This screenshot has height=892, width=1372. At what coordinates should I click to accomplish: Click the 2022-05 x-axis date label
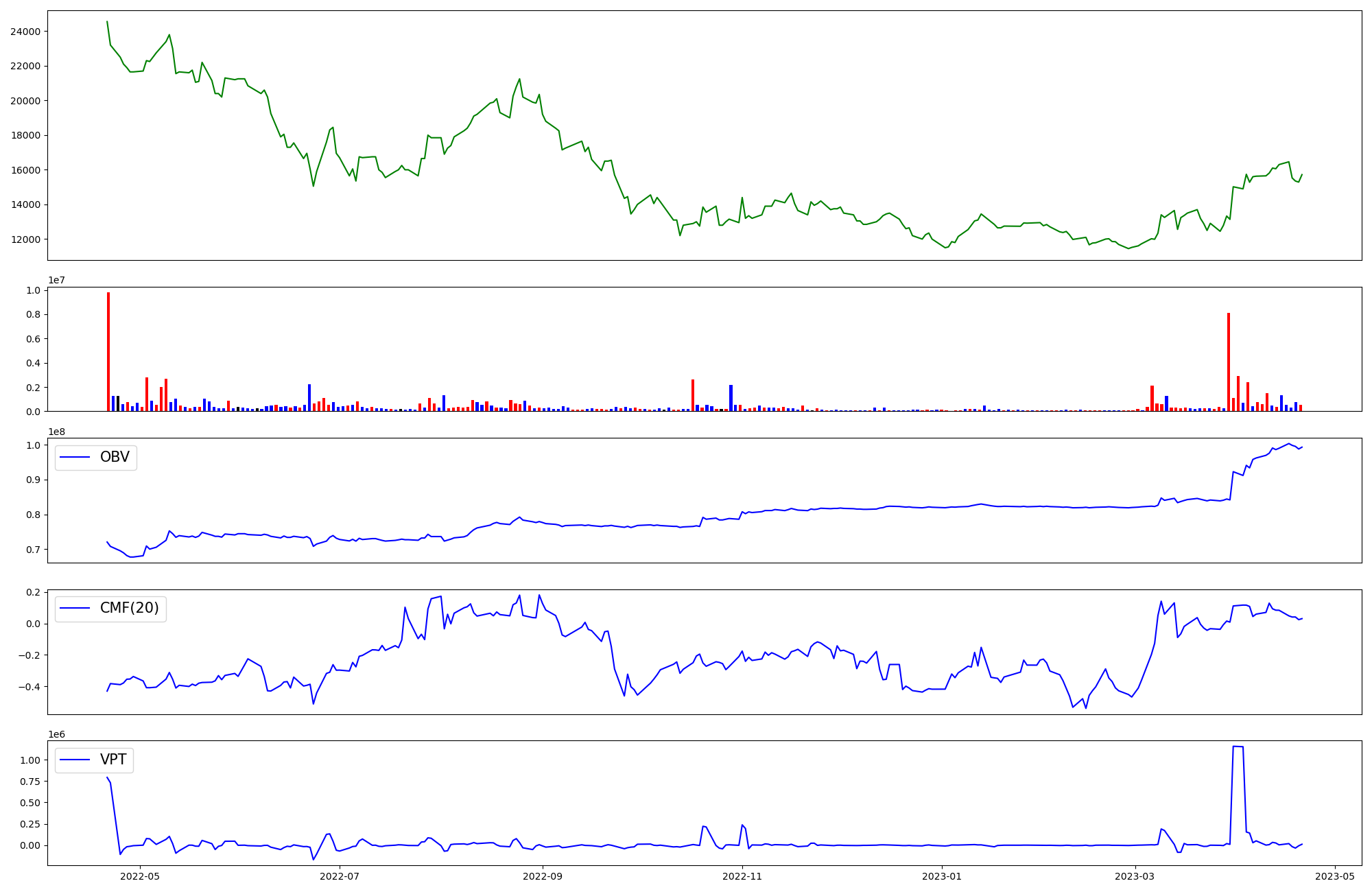140,876
